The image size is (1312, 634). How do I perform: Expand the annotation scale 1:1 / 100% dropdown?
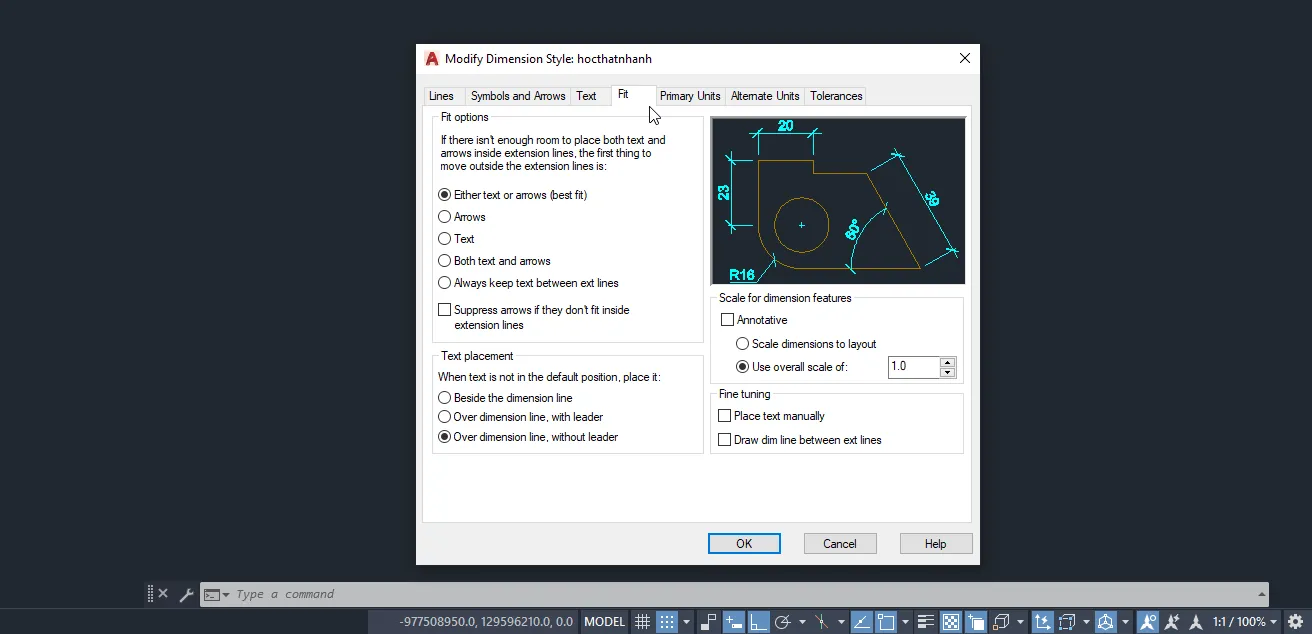(1246, 622)
